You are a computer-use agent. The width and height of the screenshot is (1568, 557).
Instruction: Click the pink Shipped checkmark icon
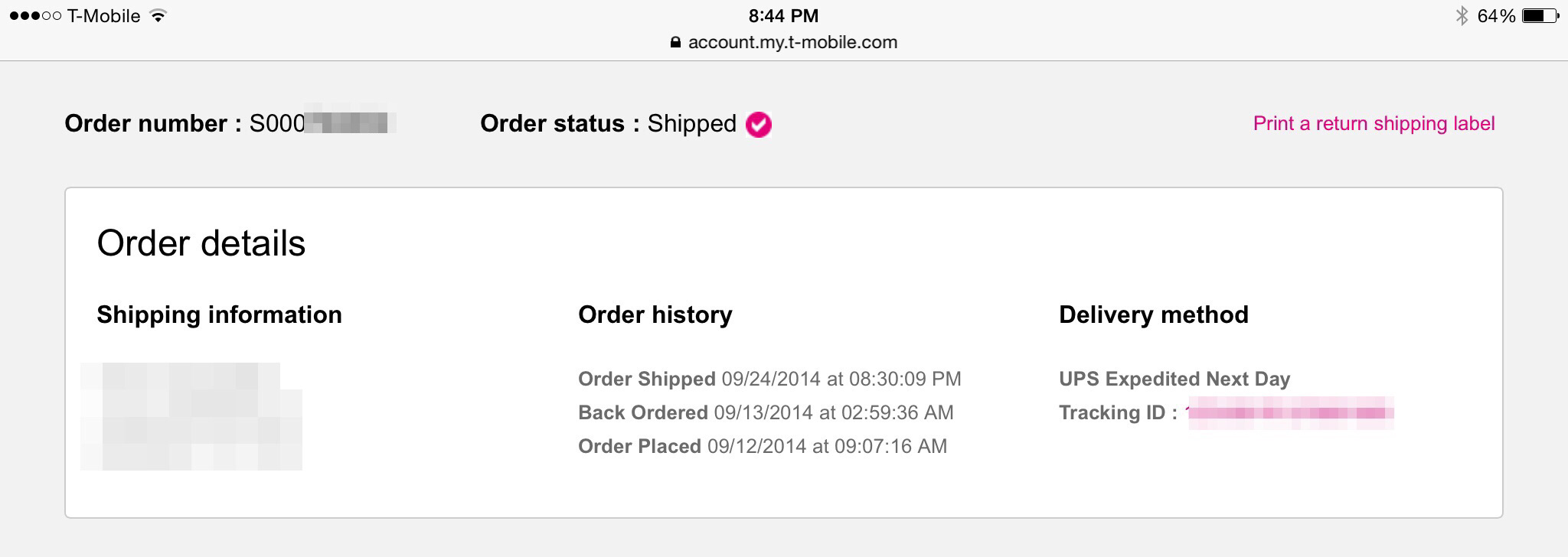pos(758,124)
